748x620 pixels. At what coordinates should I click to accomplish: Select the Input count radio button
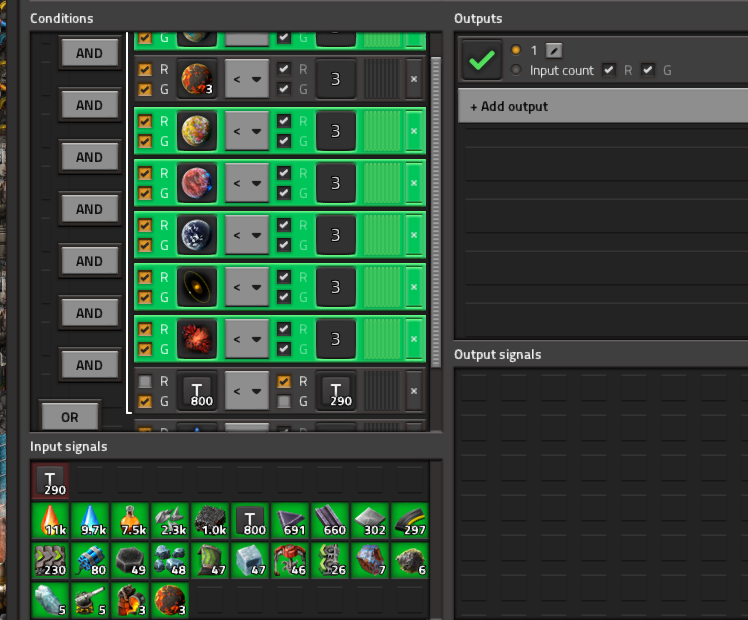(516, 71)
